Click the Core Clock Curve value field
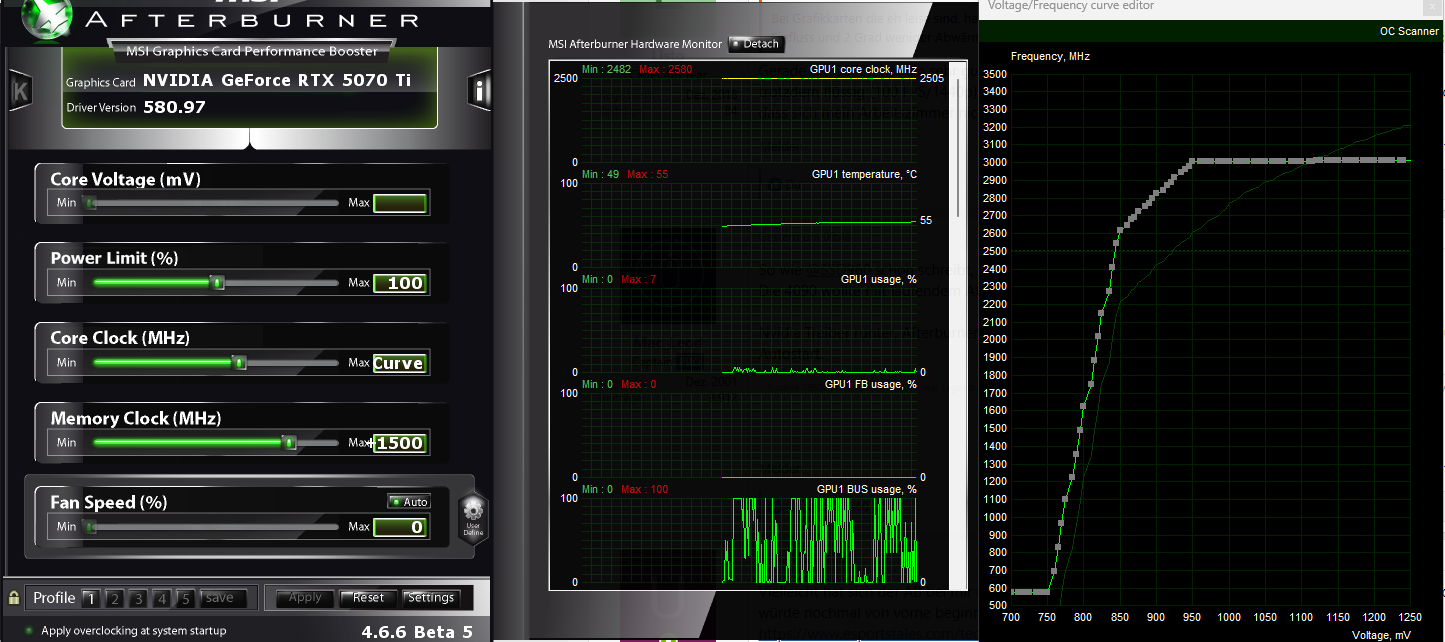Image resolution: width=1445 pixels, height=642 pixels. click(x=400, y=363)
